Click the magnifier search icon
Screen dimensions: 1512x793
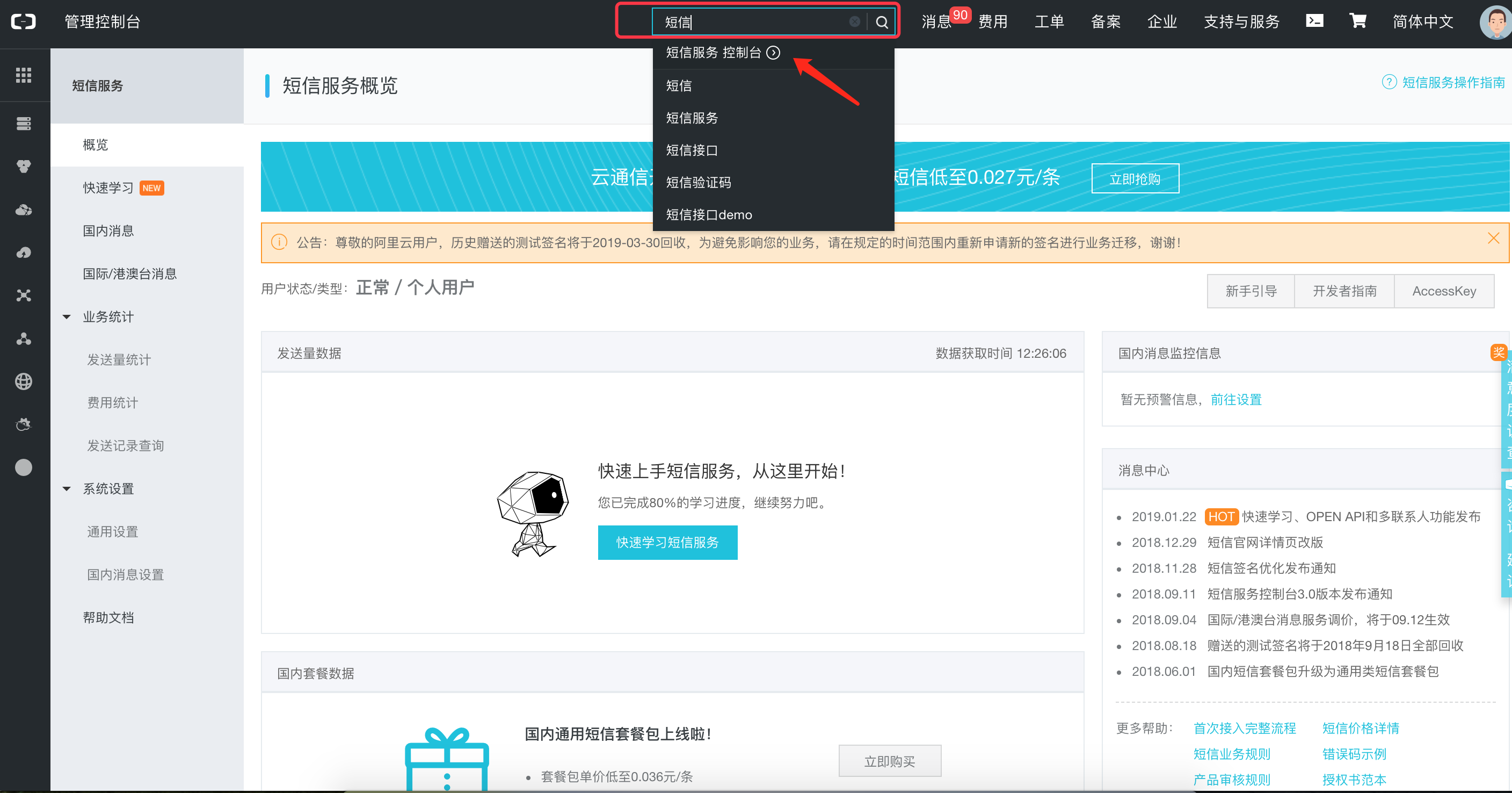[x=882, y=23]
